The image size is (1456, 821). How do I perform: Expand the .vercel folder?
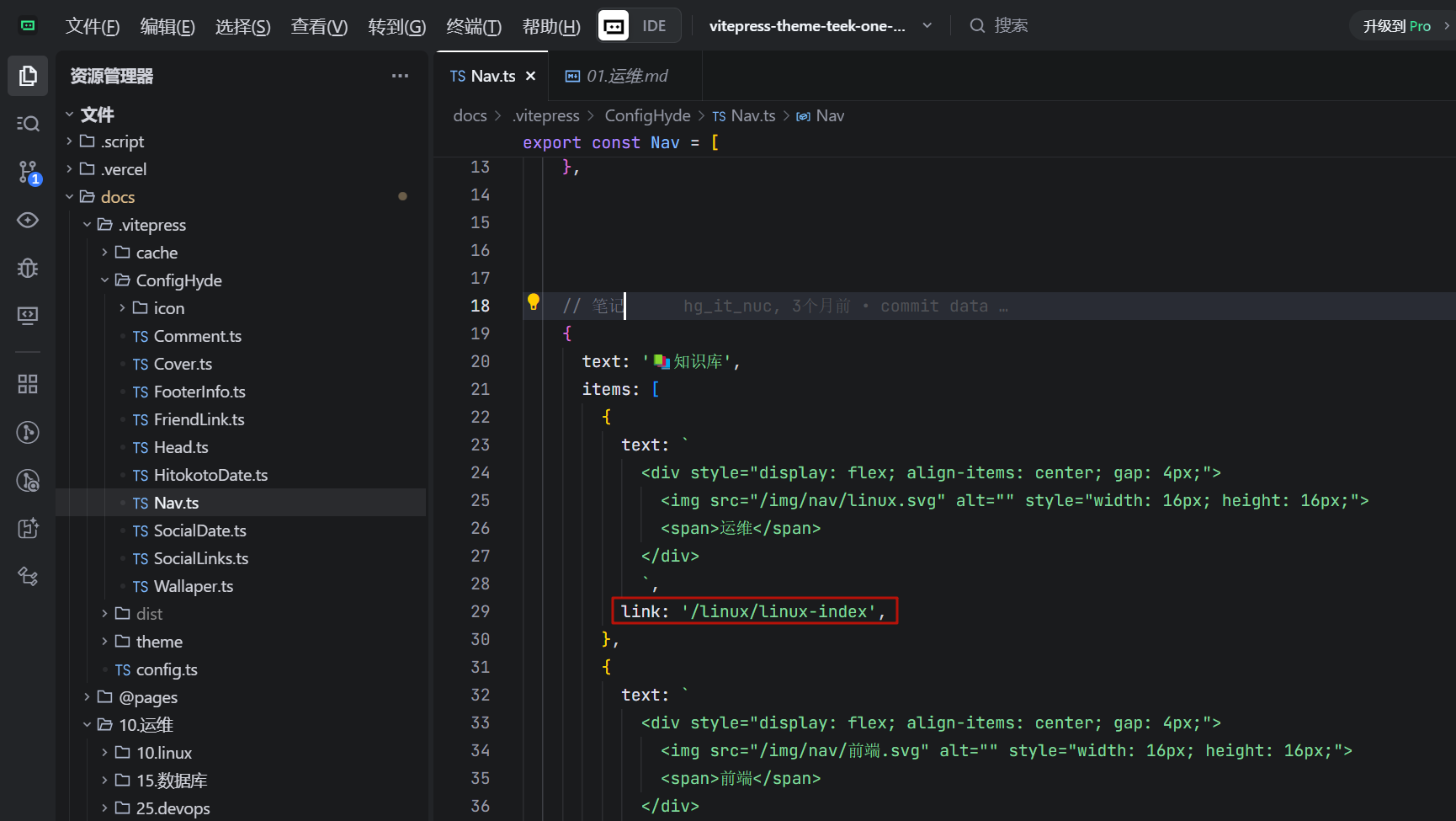pos(124,169)
